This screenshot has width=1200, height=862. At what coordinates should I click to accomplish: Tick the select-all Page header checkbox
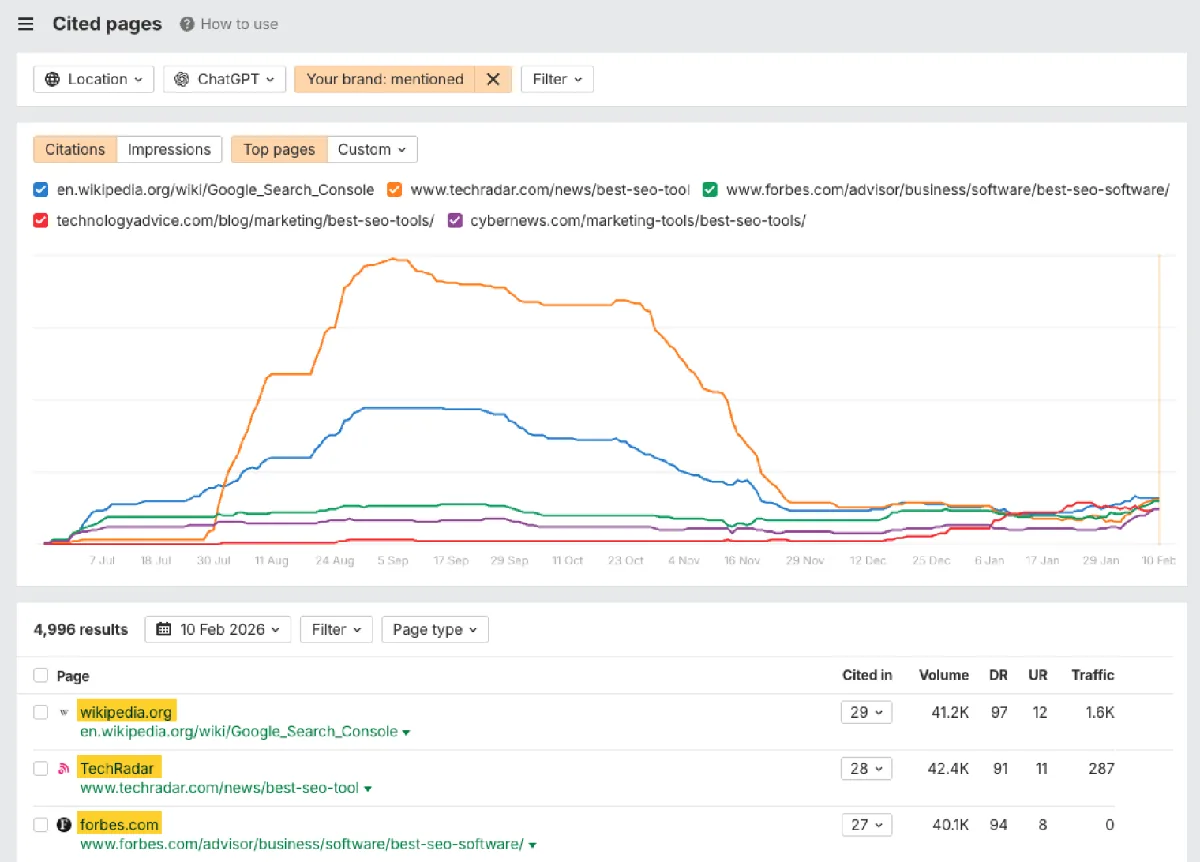click(40, 676)
